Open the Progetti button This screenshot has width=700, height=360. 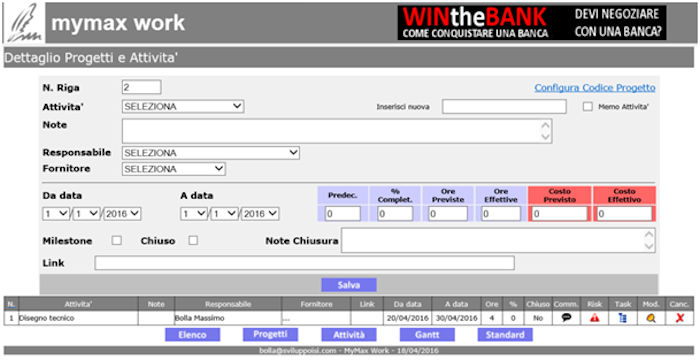[270, 335]
